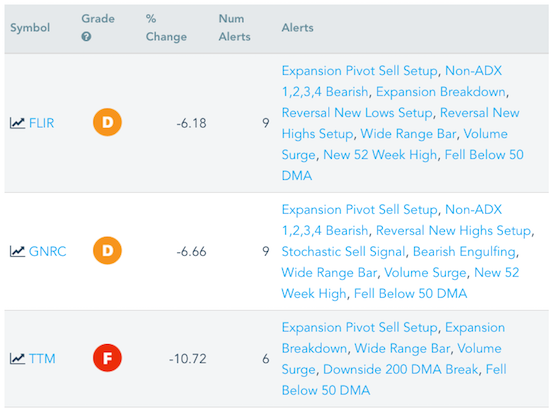Open the TTM symbol link
The height and width of the screenshot is (409, 560).
click(x=42, y=359)
